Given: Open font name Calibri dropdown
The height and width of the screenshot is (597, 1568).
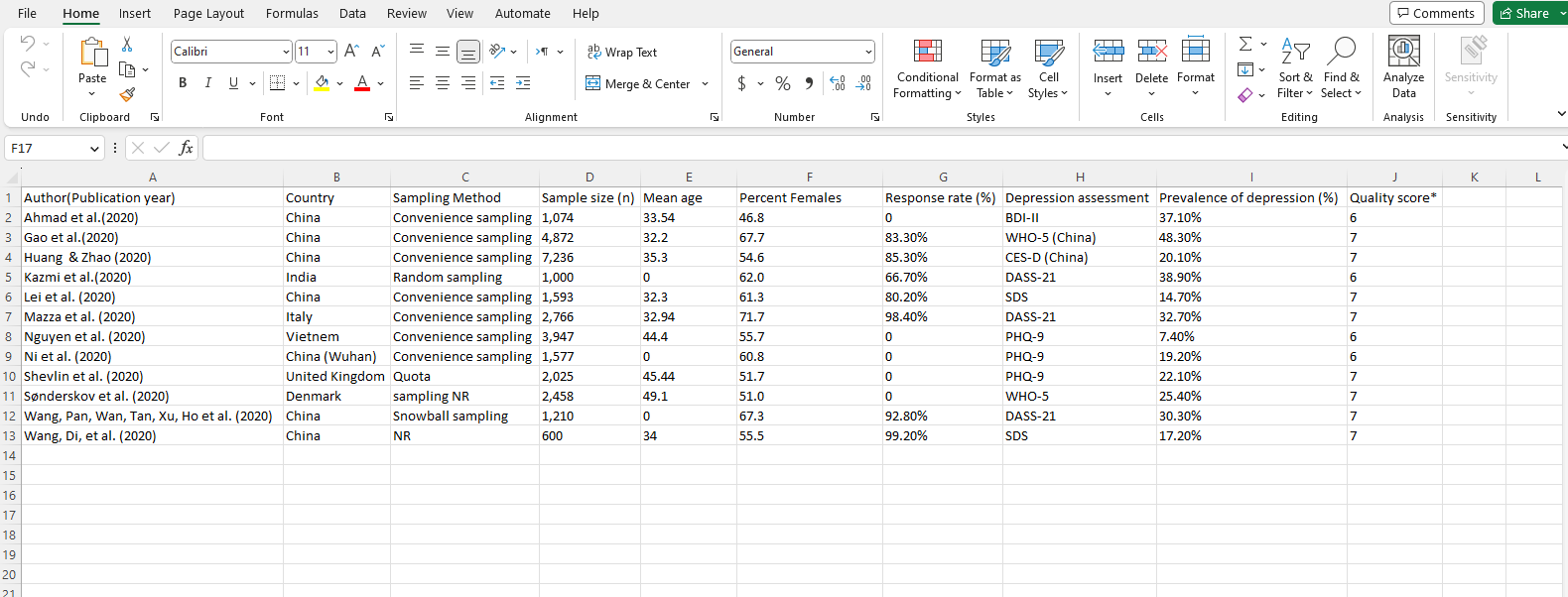Looking at the screenshot, I should click(286, 52).
